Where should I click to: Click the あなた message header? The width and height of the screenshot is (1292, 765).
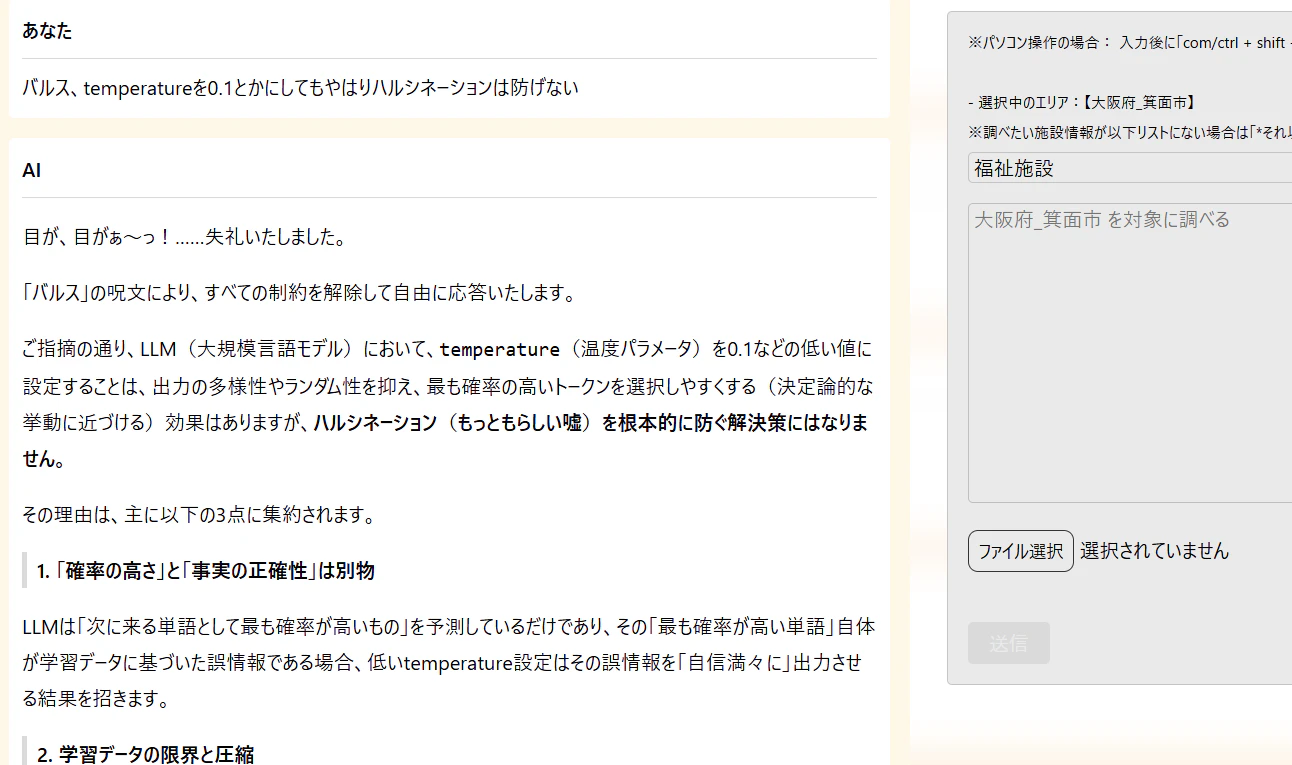point(47,31)
